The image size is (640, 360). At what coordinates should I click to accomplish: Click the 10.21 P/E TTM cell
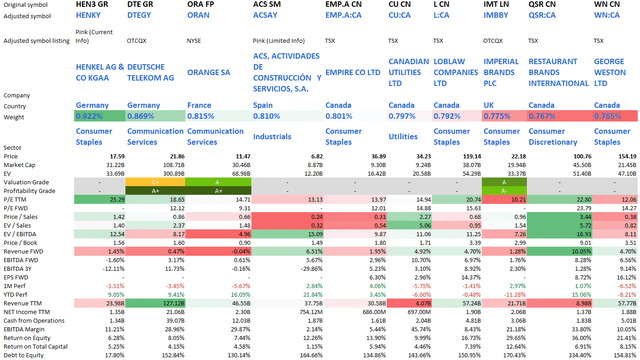504,200
